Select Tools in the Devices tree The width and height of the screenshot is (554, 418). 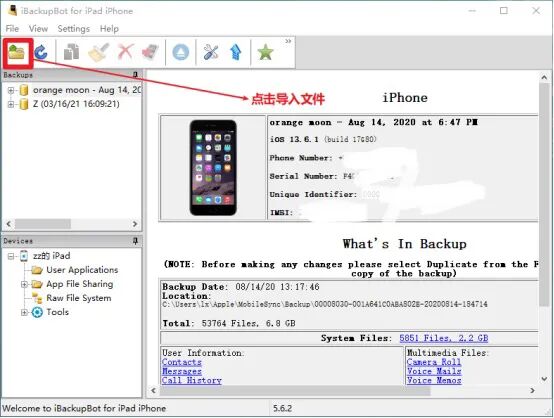57,312
